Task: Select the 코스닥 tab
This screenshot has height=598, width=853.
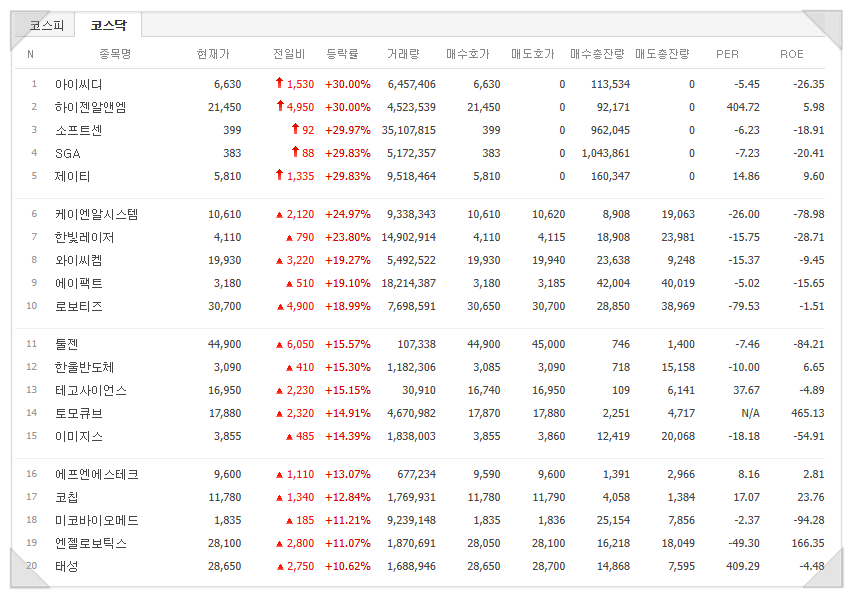Action: coord(108,25)
